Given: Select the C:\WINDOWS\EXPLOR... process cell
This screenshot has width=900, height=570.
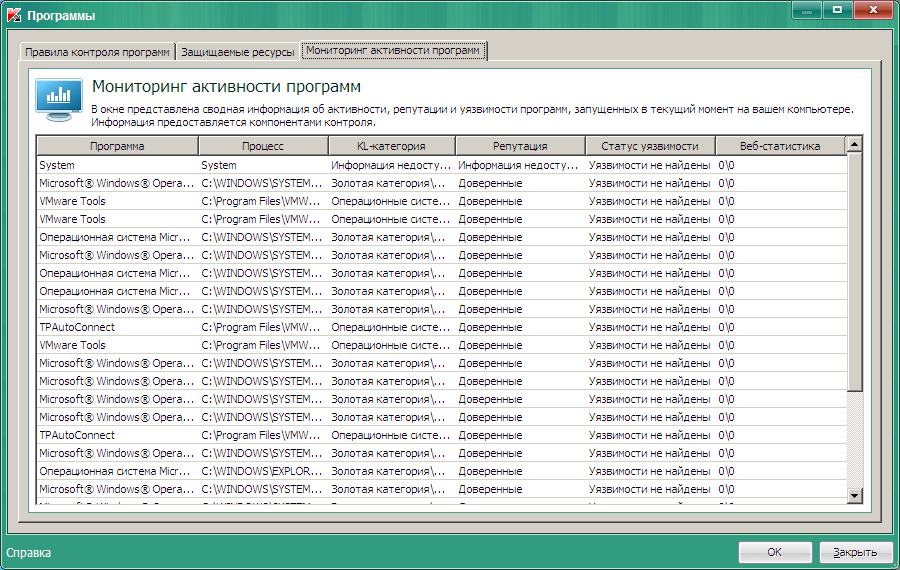Looking at the screenshot, I should click(x=262, y=471).
